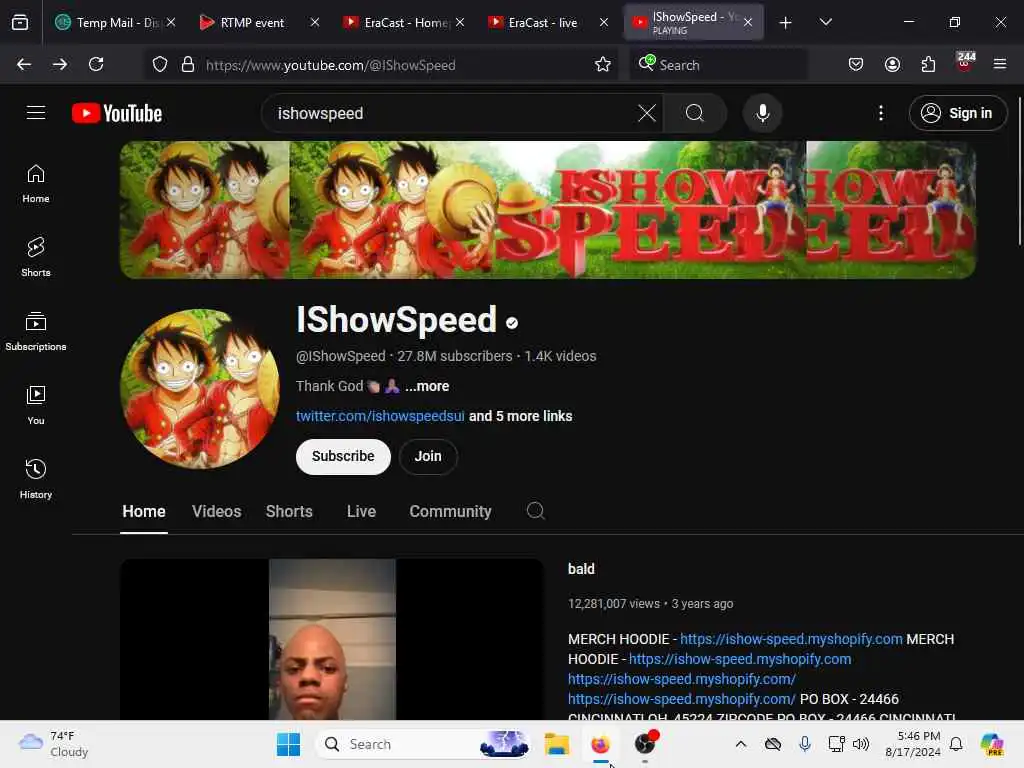Open extension with 244 badge

tap(965, 61)
